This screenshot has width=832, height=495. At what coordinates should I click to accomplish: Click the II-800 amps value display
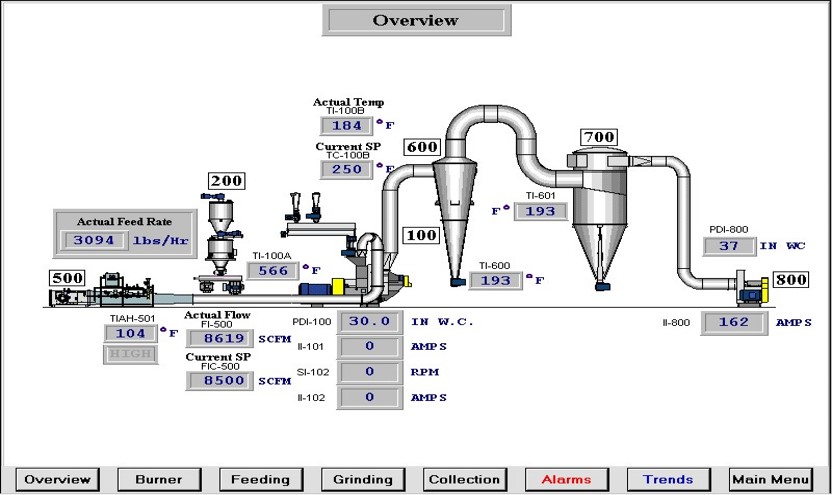coord(733,323)
